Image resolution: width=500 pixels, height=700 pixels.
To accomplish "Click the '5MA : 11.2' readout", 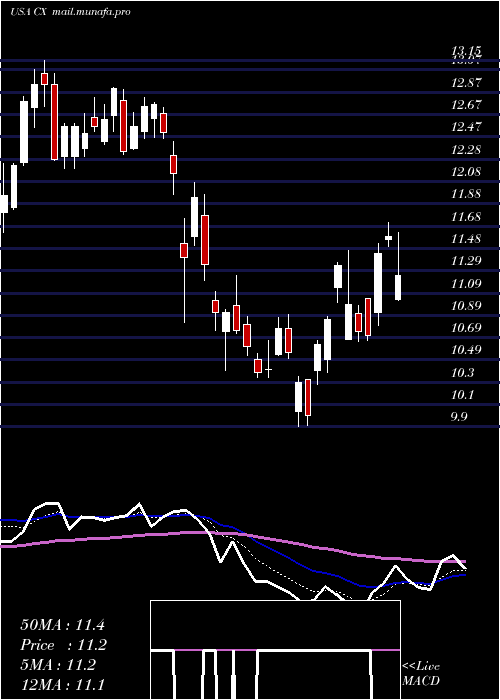I will coord(58,665).
